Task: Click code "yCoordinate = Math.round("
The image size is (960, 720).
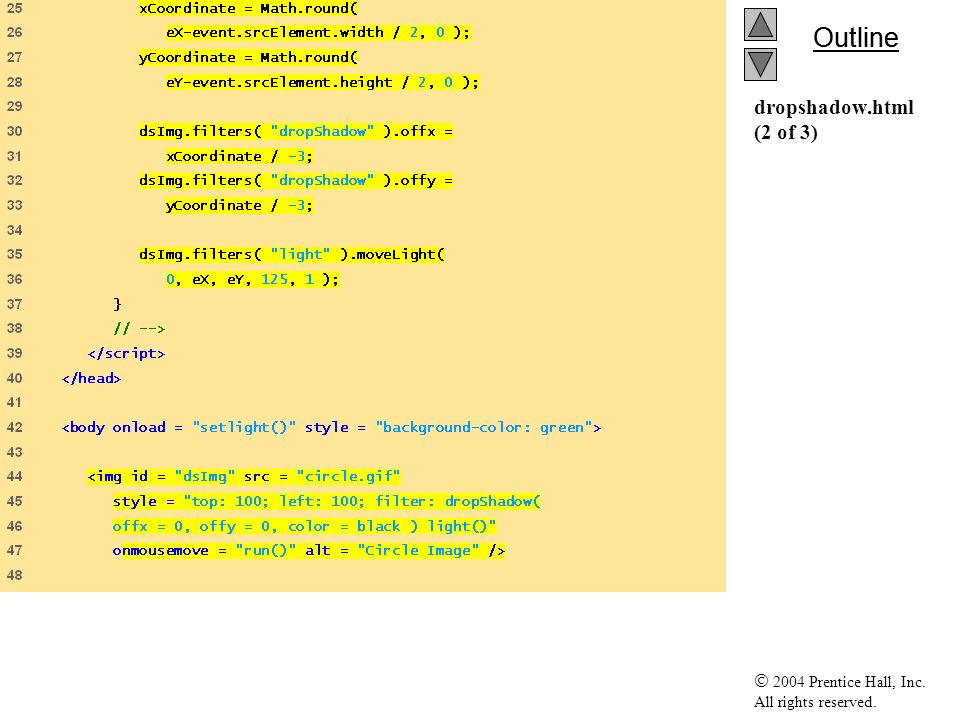Action: [x=248, y=58]
